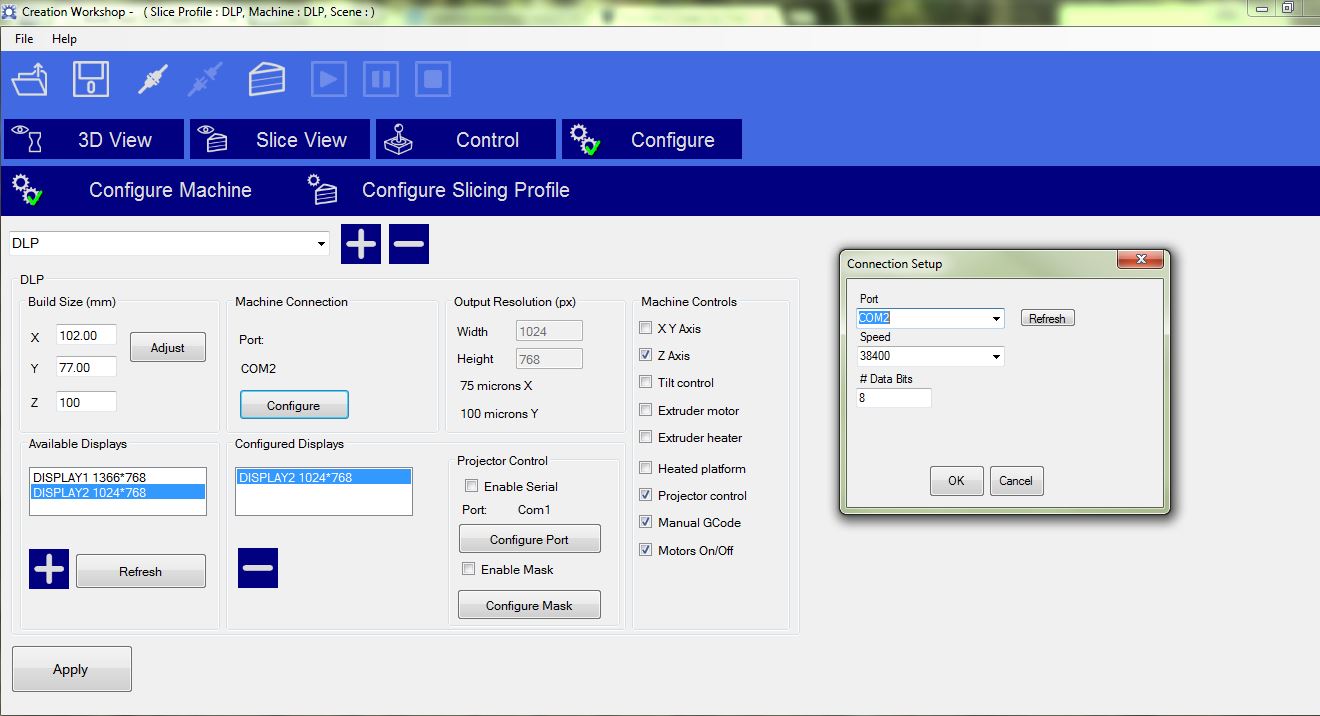Screen dimensions: 1320x716
Task: Add selected display using plus icon
Action: [49, 569]
